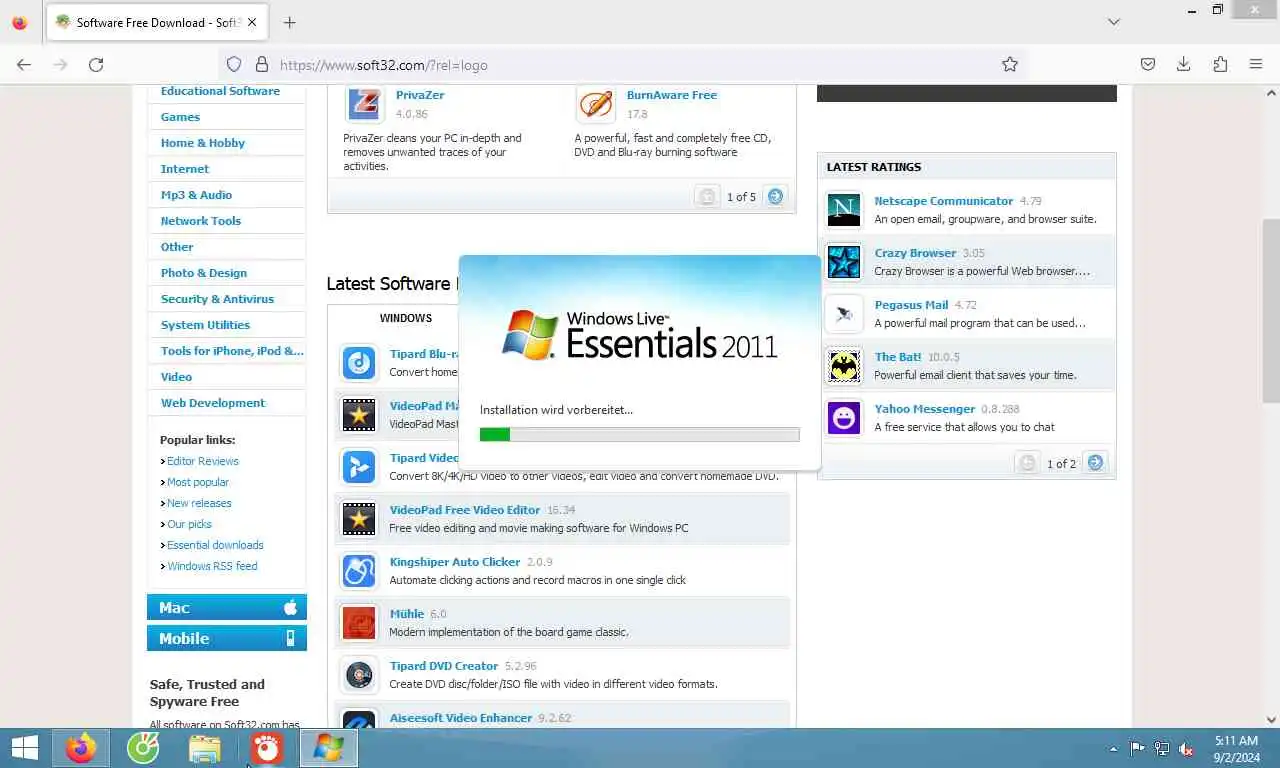Open File Explorer from the taskbar

205,748
